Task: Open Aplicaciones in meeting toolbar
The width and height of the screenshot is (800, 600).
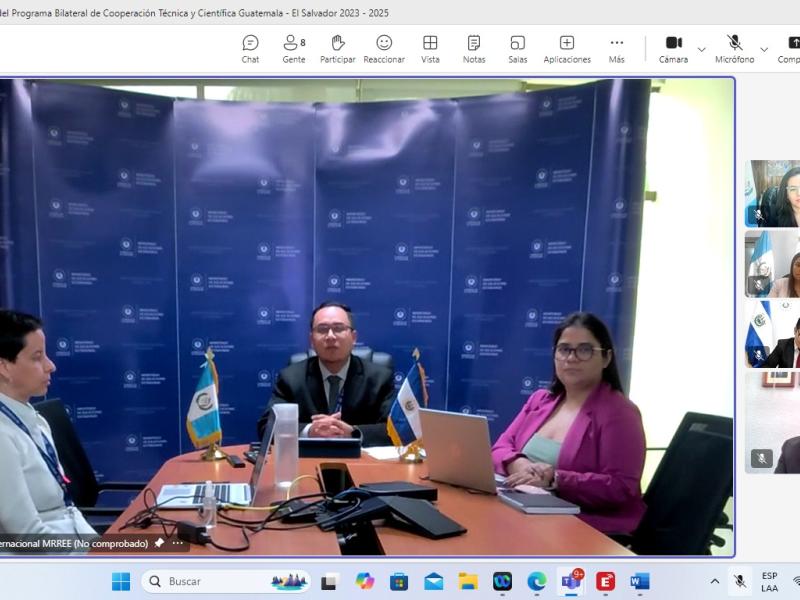Action: coord(567,48)
